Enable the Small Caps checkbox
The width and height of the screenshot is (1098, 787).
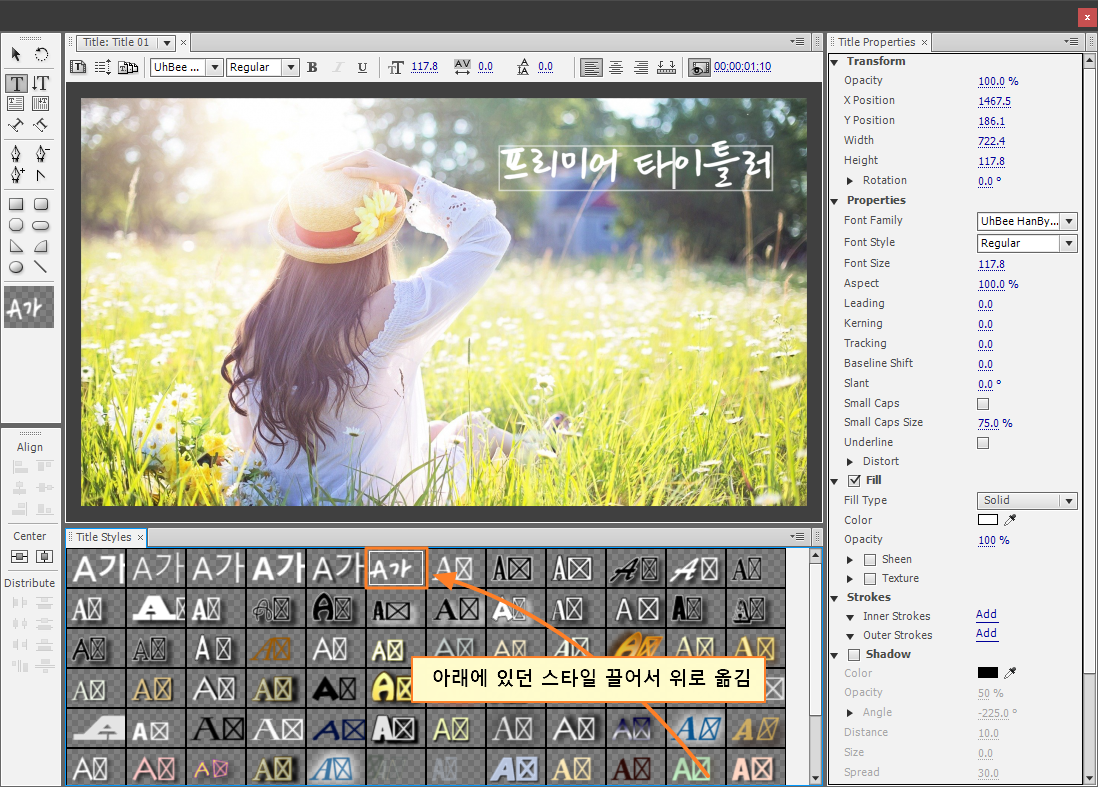983,404
